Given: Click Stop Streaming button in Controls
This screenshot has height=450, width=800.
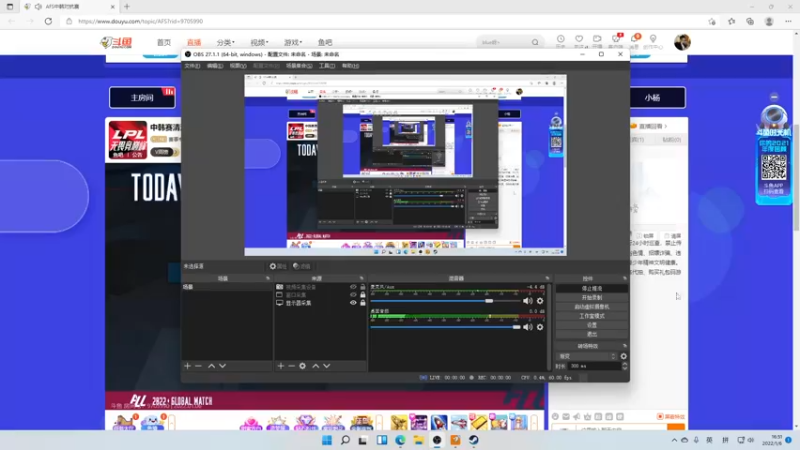Looking at the screenshot, I should [592, 288].
